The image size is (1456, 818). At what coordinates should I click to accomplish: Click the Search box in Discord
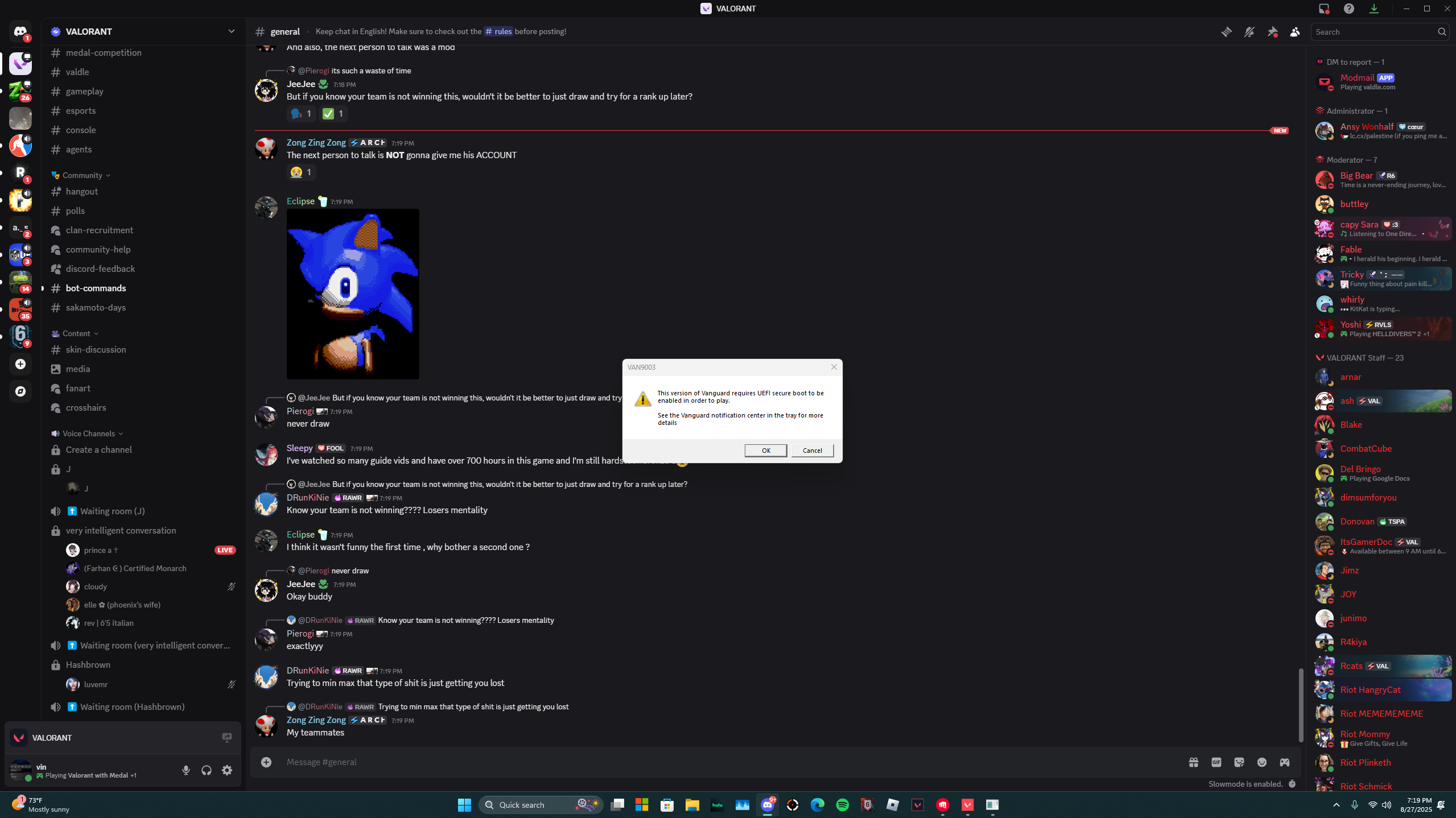1379,32
